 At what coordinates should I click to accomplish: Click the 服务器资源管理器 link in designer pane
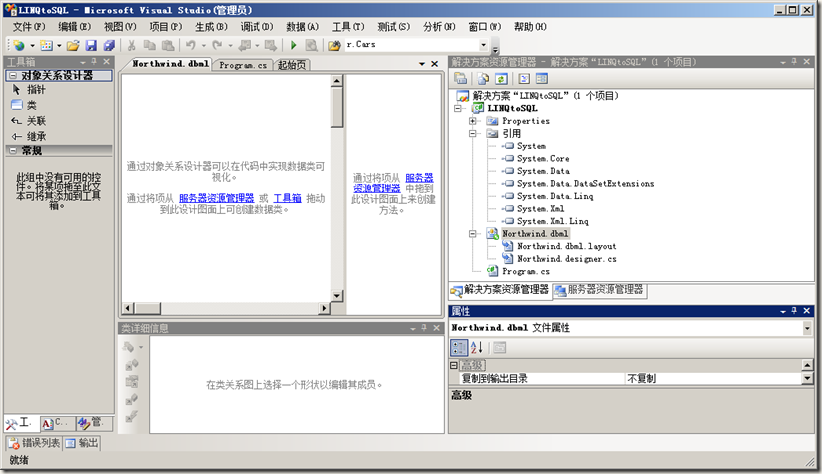coord(217,198)
